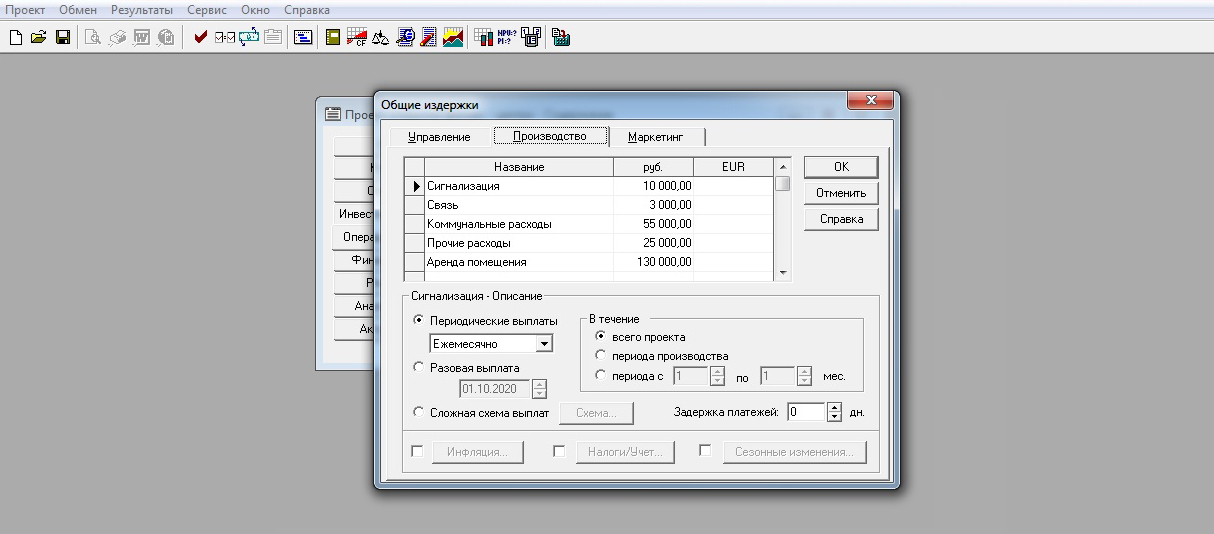Click the table with bar chart icon

[482, 37]
